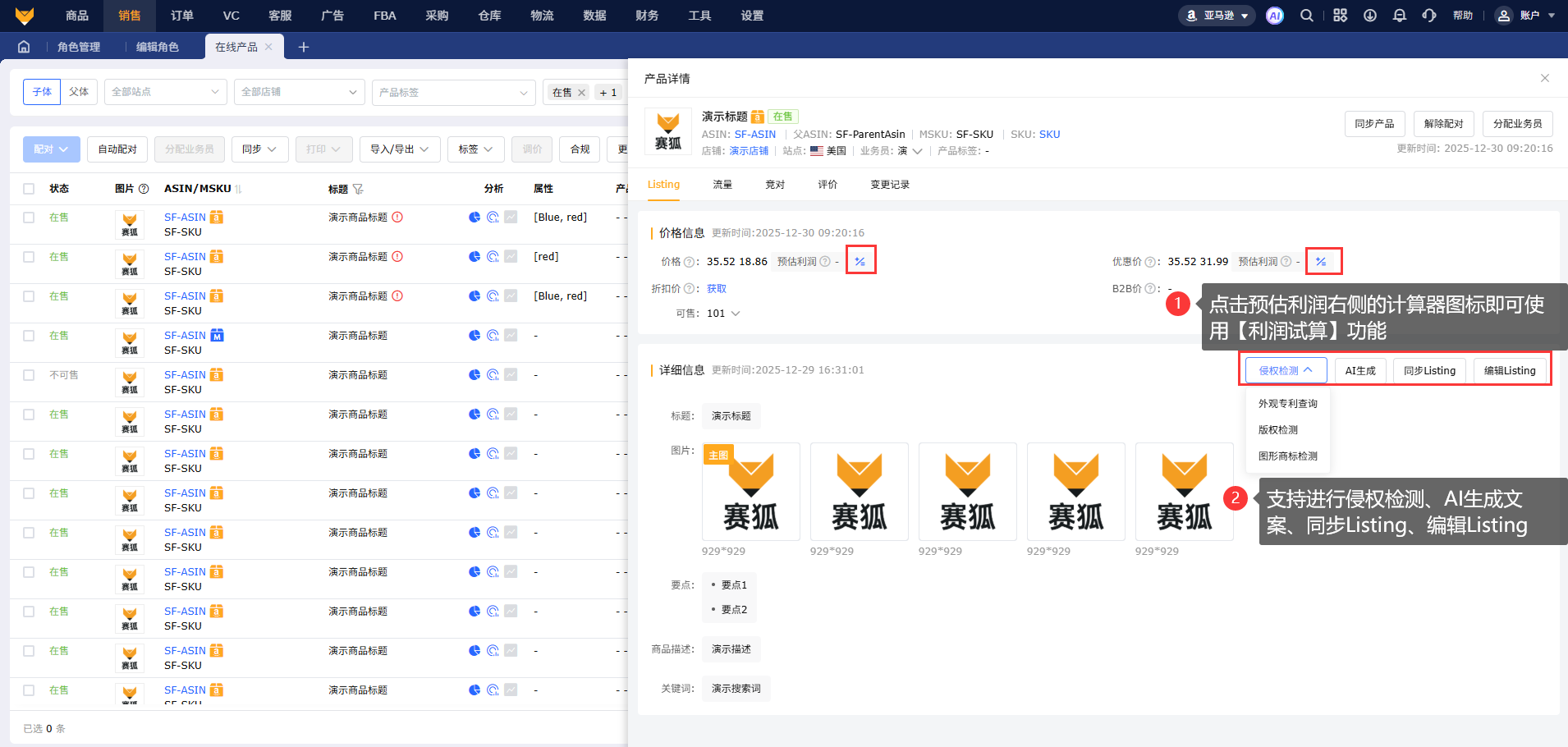The height and width of the screenshot is (747, 1568).
Task: Click the red warning icon in the [red] row
Action: tap(397, 256)
